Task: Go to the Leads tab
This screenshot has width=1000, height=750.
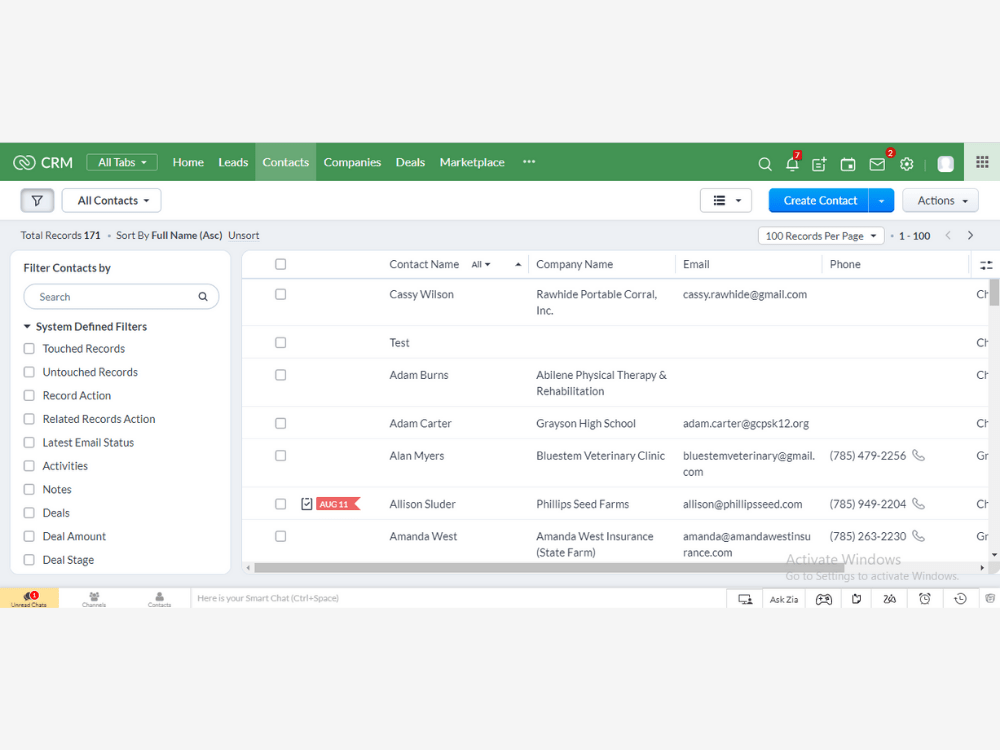Action: (233, 163)
